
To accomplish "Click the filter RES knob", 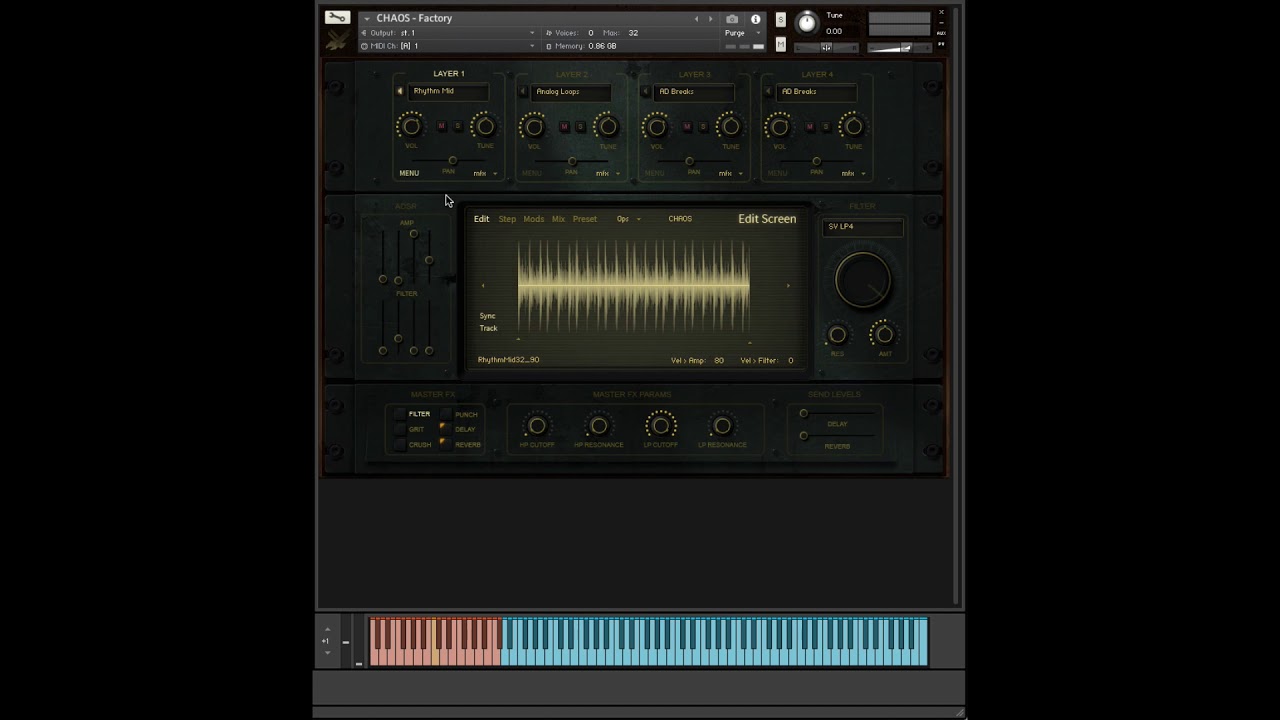I will click(837, 334).
